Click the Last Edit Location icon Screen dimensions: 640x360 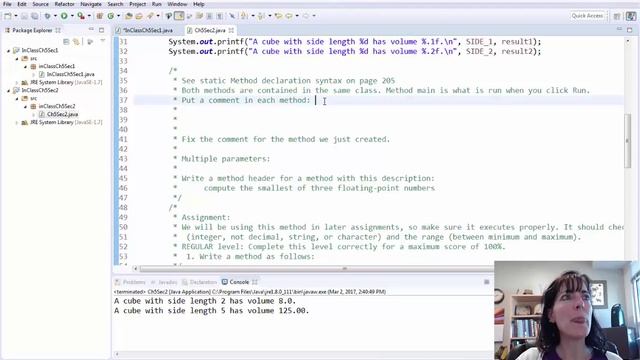278,16
